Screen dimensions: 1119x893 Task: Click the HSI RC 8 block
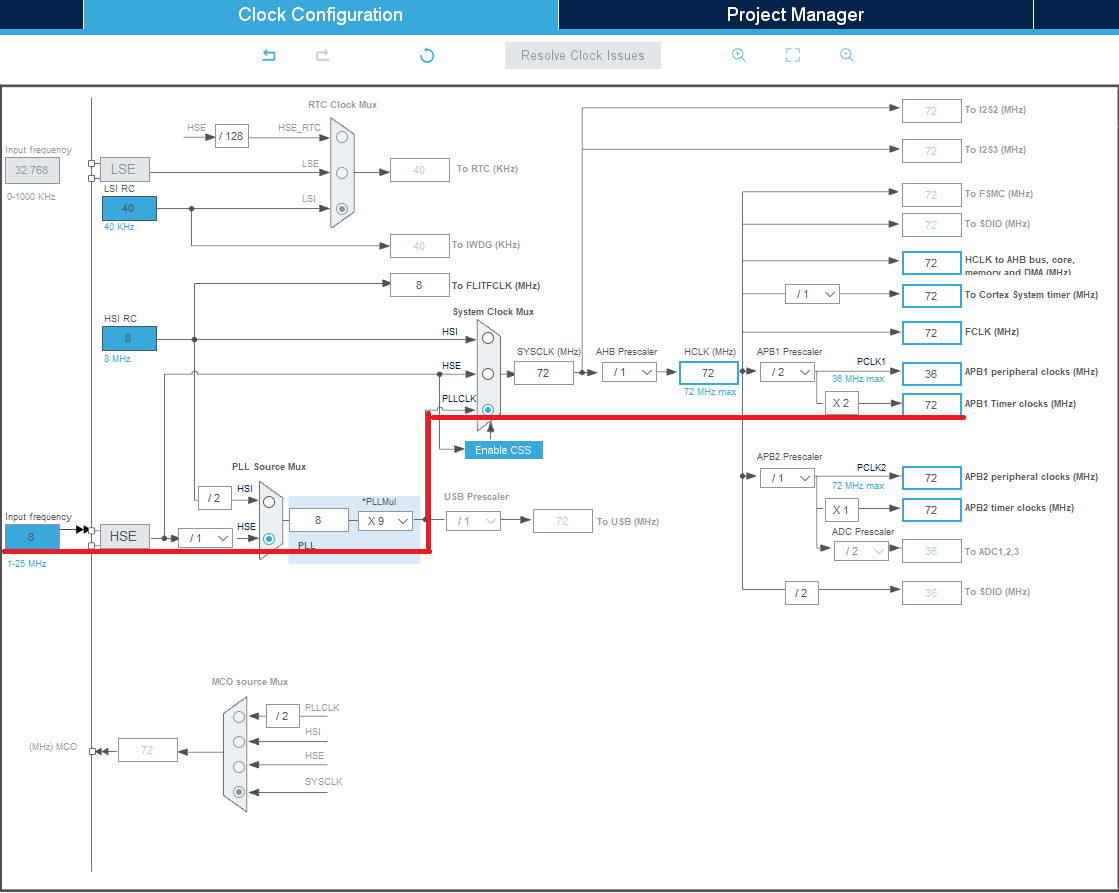click(x=129, y=338)
